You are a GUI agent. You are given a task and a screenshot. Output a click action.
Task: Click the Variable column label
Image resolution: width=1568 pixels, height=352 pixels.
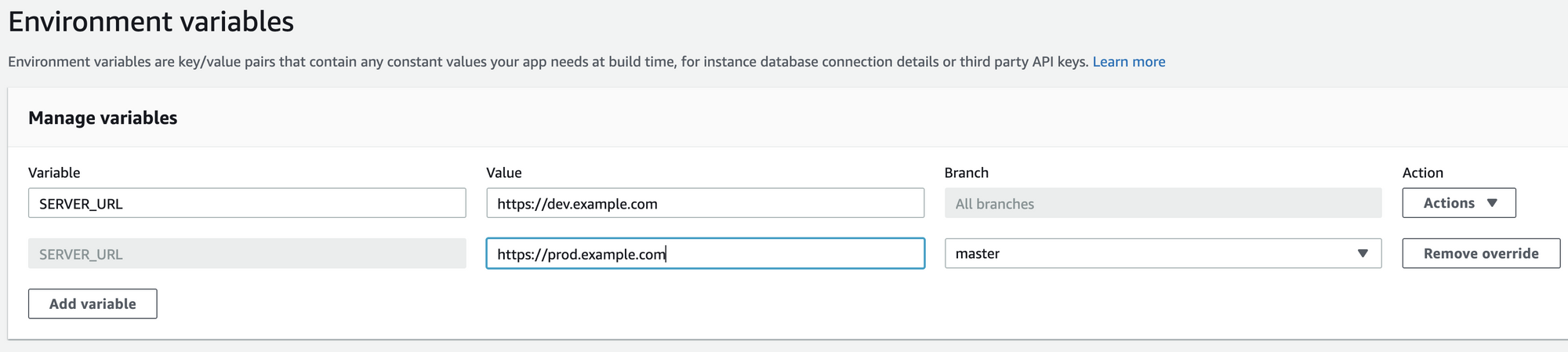[54, 172]
